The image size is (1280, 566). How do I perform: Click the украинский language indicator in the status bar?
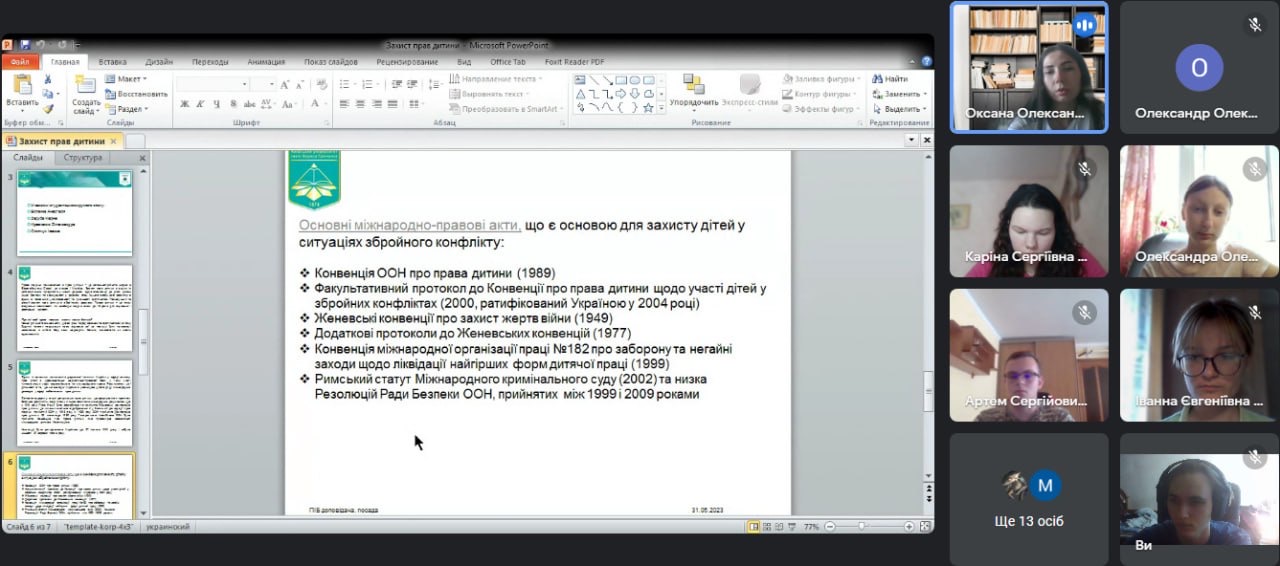pyautogui.click(x=168, y=526)
